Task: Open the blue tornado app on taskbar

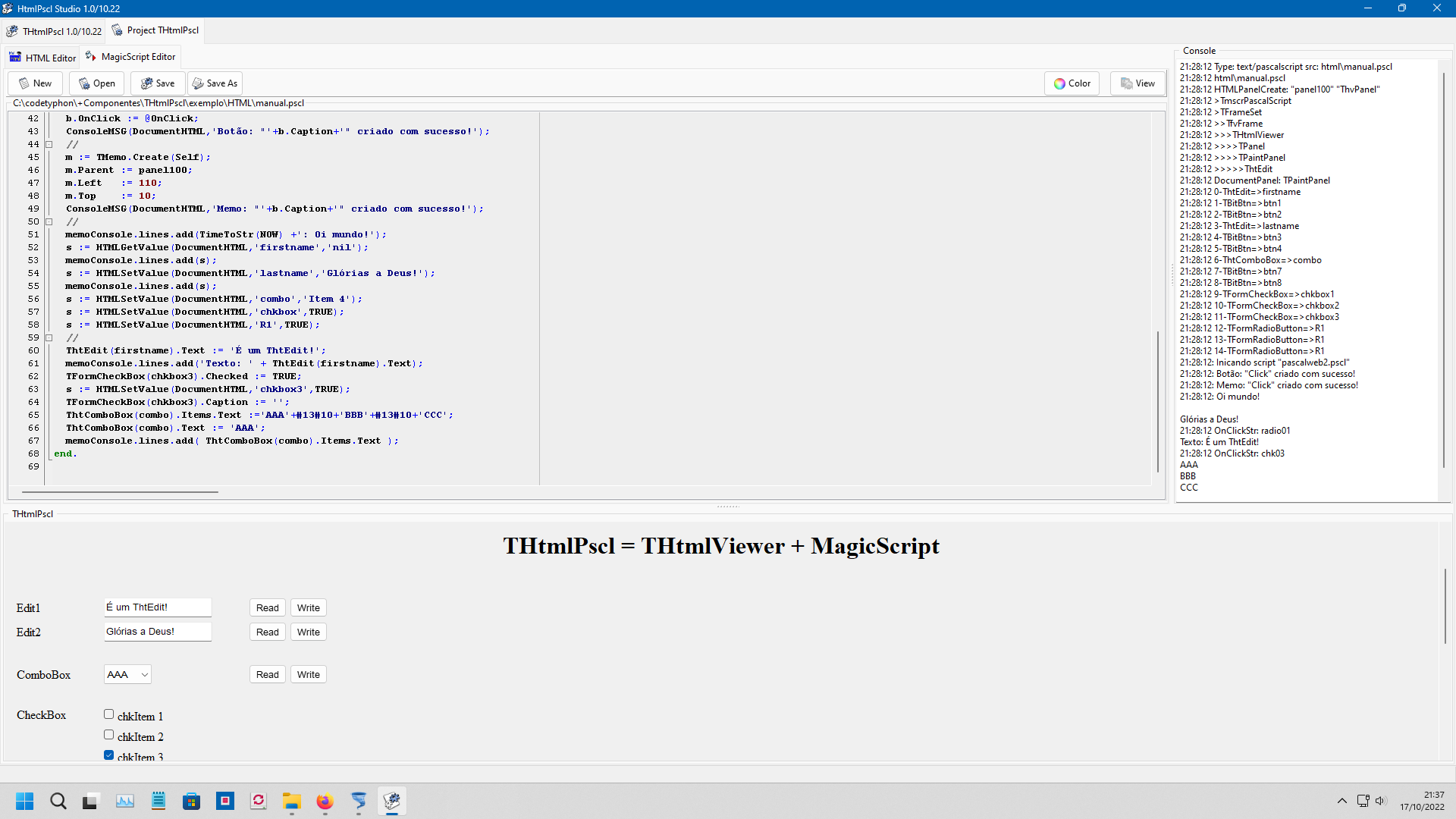Action: 359,802
